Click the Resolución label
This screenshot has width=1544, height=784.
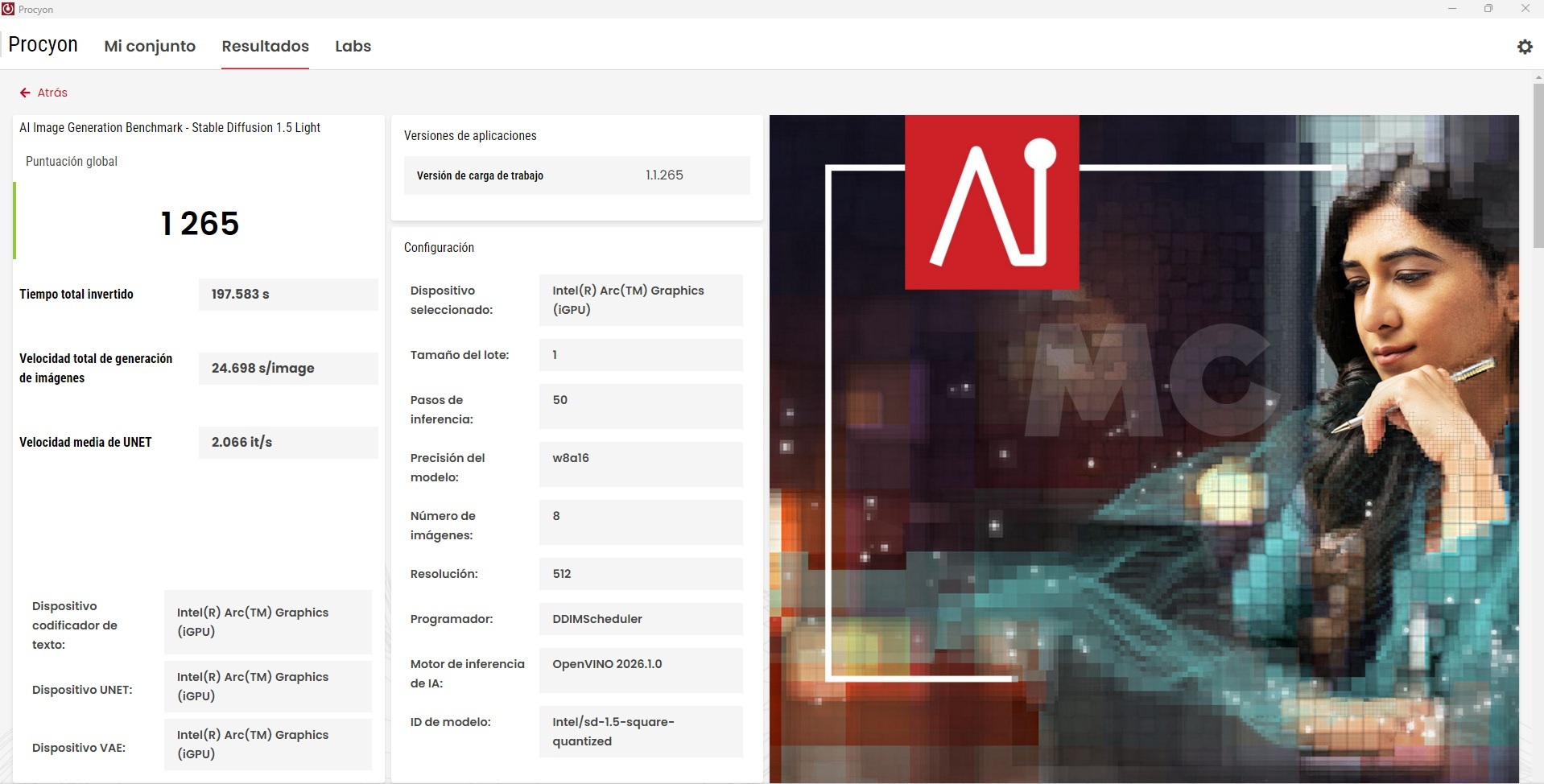click(x=444, y=574)
